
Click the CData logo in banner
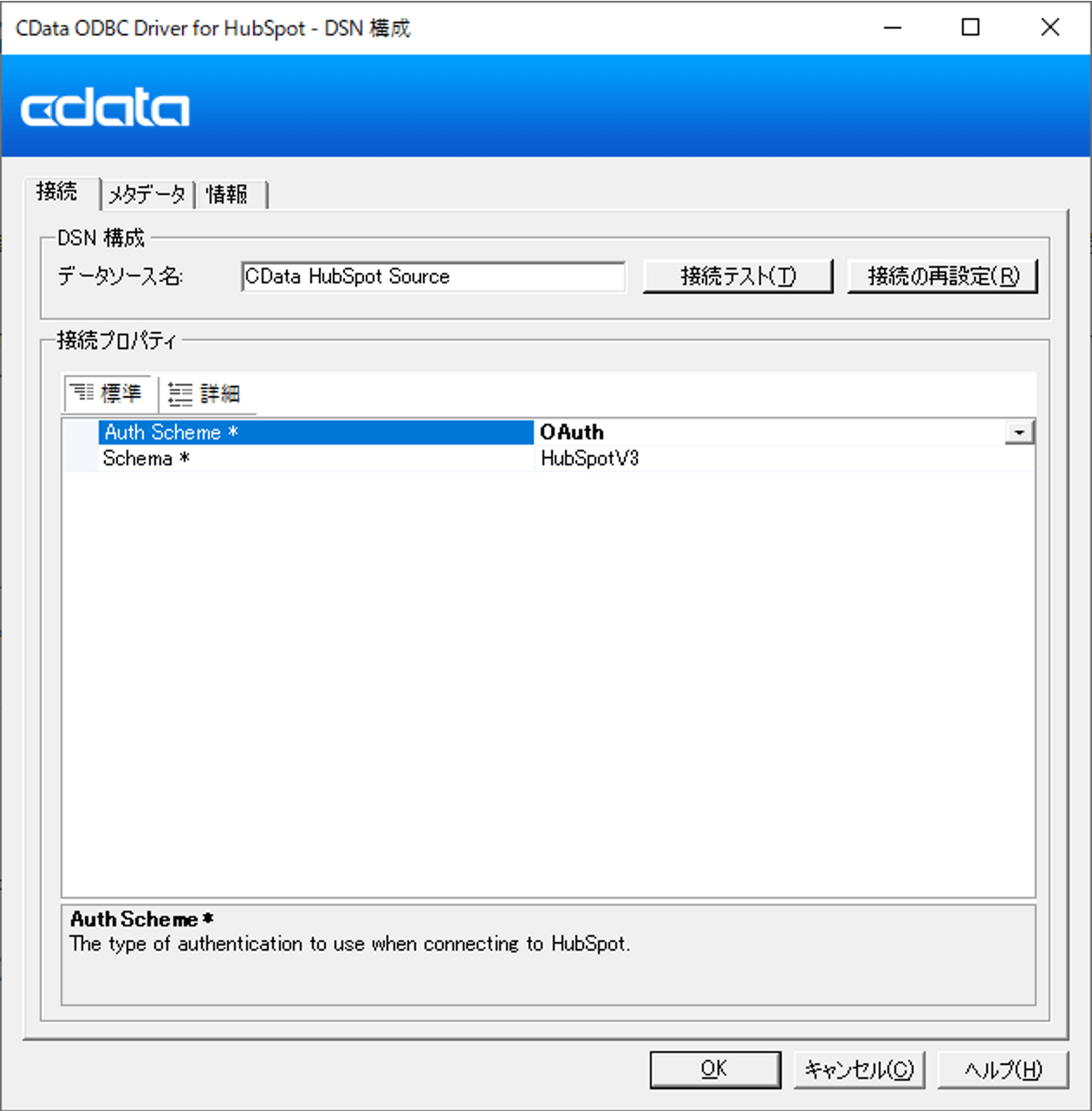pos(105,107)
